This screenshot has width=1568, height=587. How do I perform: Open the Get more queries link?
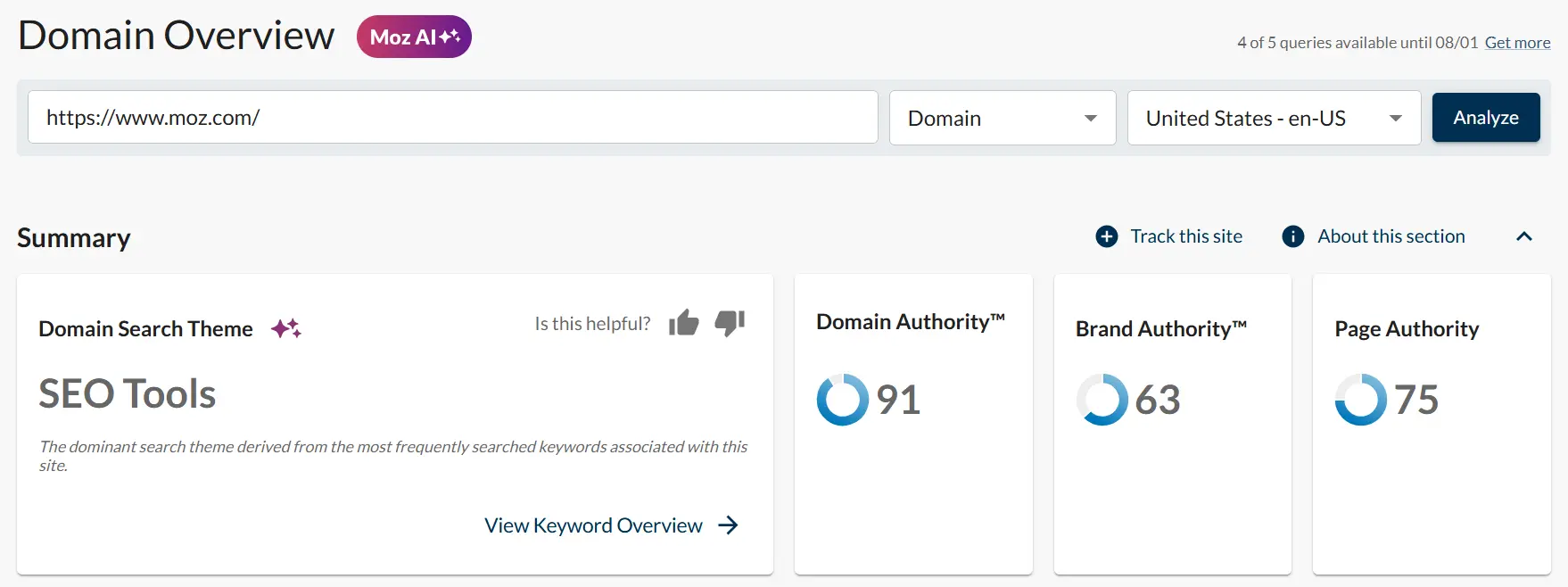1517,43
